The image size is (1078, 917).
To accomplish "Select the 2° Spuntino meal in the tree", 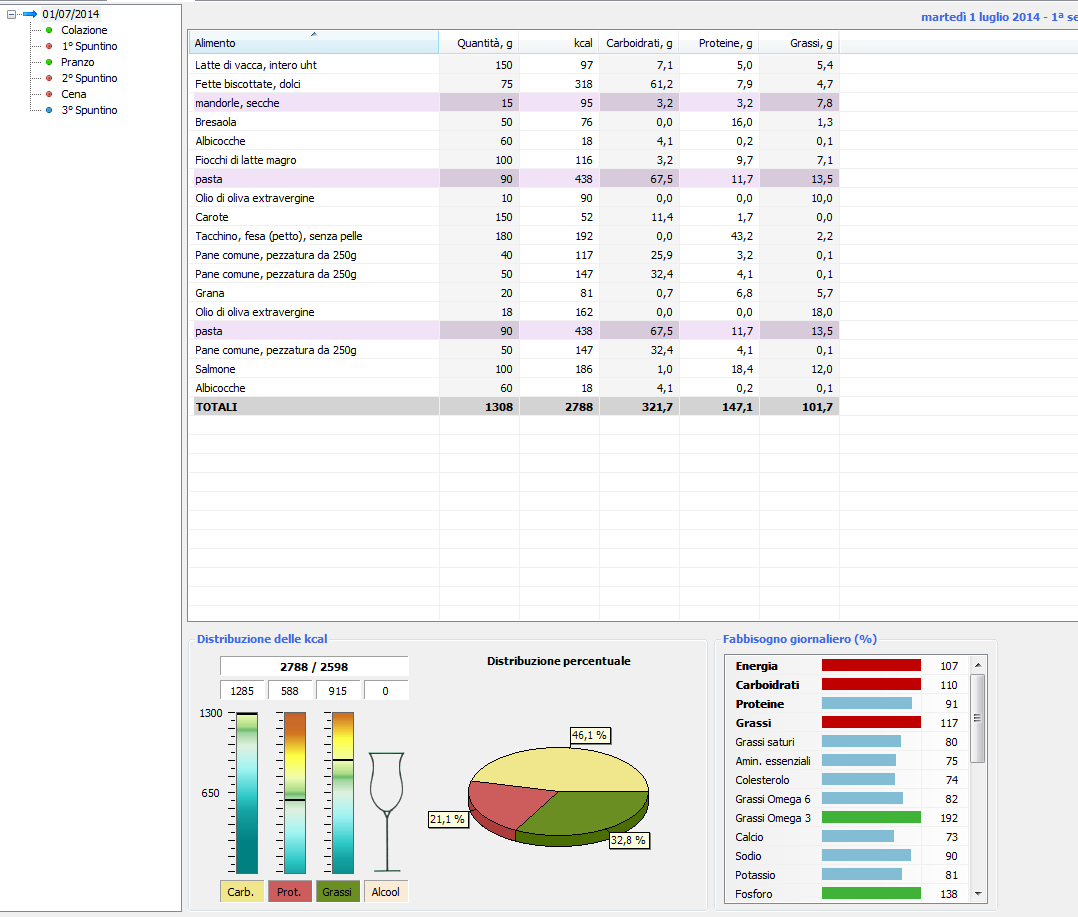I will (x=89, y=78).
